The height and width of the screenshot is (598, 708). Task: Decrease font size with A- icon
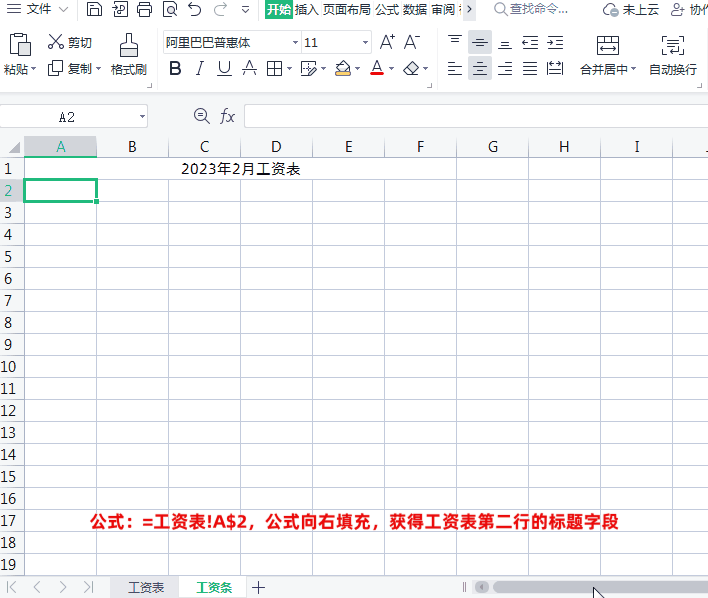tap(411, 42)
